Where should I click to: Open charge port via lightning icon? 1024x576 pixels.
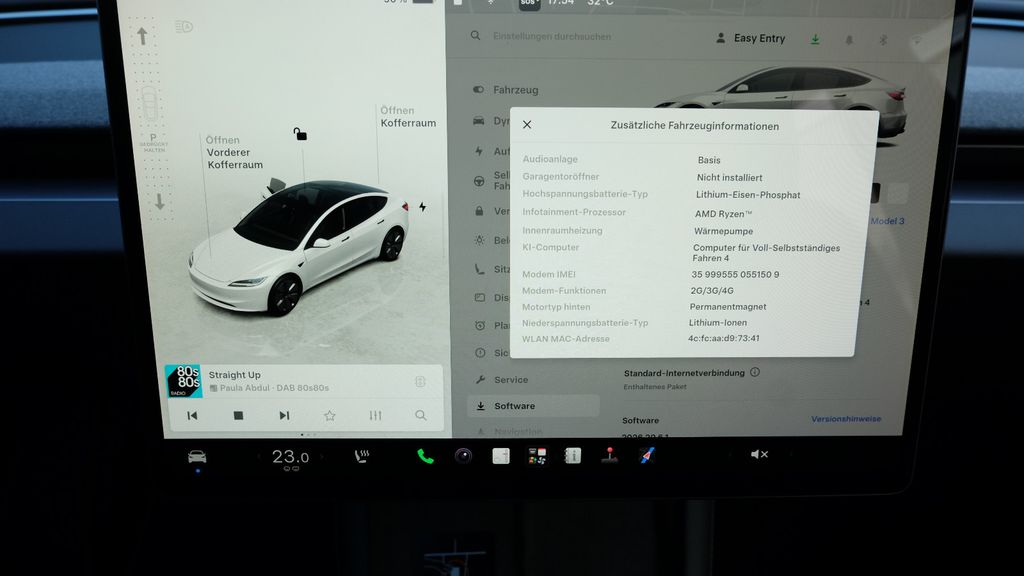pyautogui.click(x=423, y=207)
